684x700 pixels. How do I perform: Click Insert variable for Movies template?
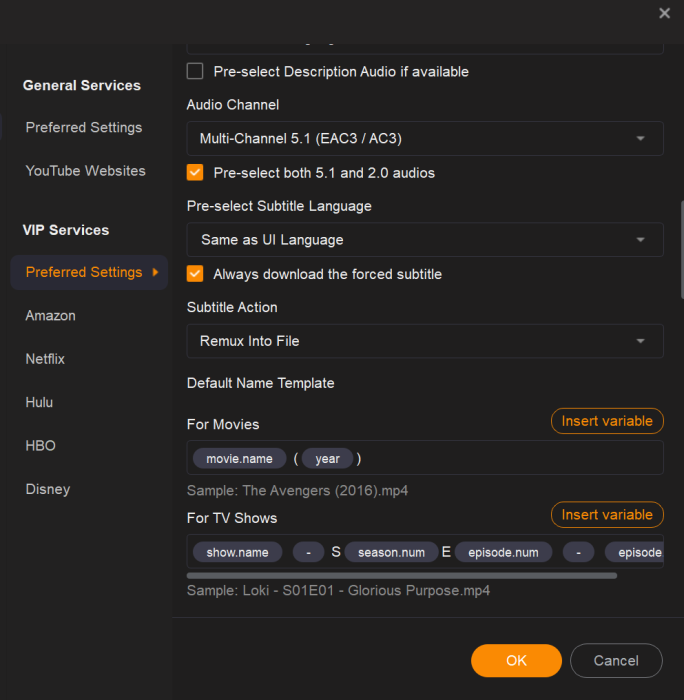(606, 421)
